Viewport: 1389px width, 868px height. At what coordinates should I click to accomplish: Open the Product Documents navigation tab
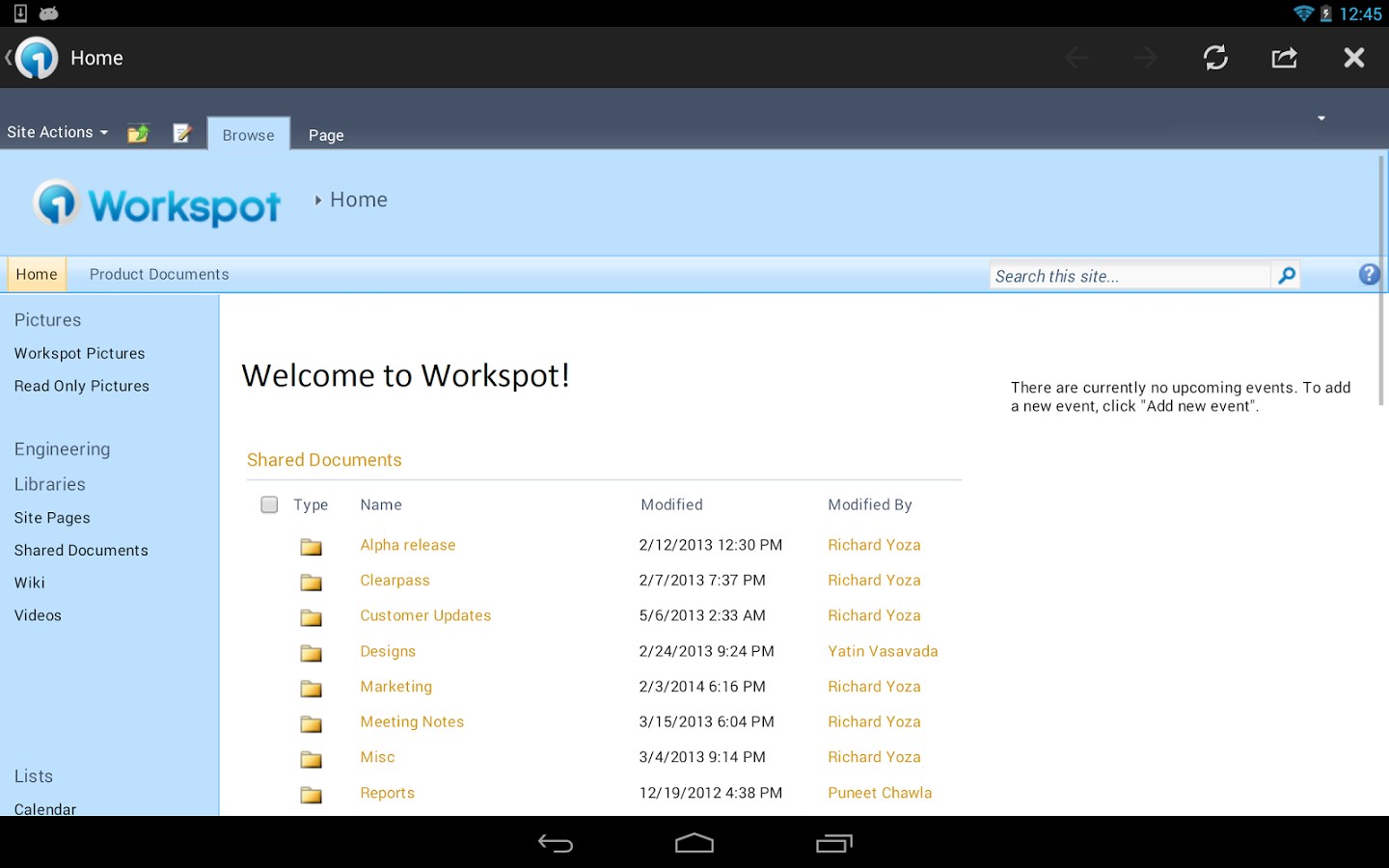(x=159, y=274)
